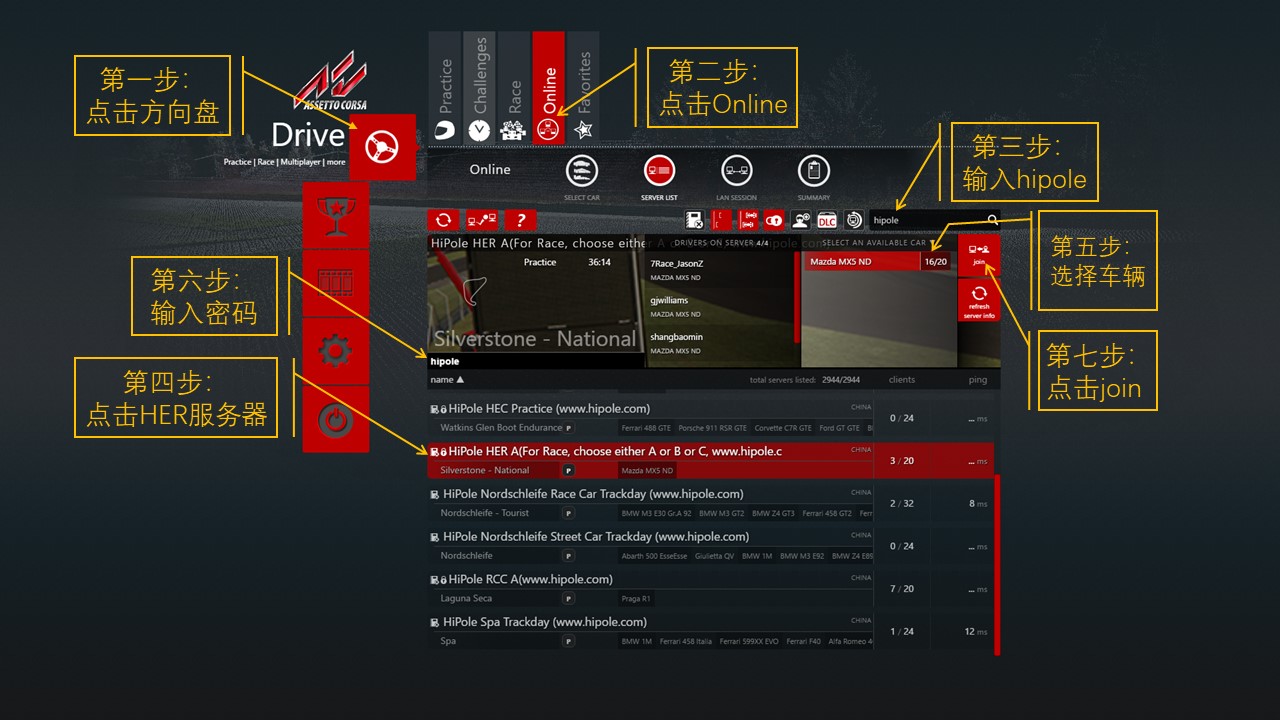The height and width of the screenshot is (720, 1280).
Task: Sort servers by the name column
Action: pyautogui.click(x=447, y=380)
